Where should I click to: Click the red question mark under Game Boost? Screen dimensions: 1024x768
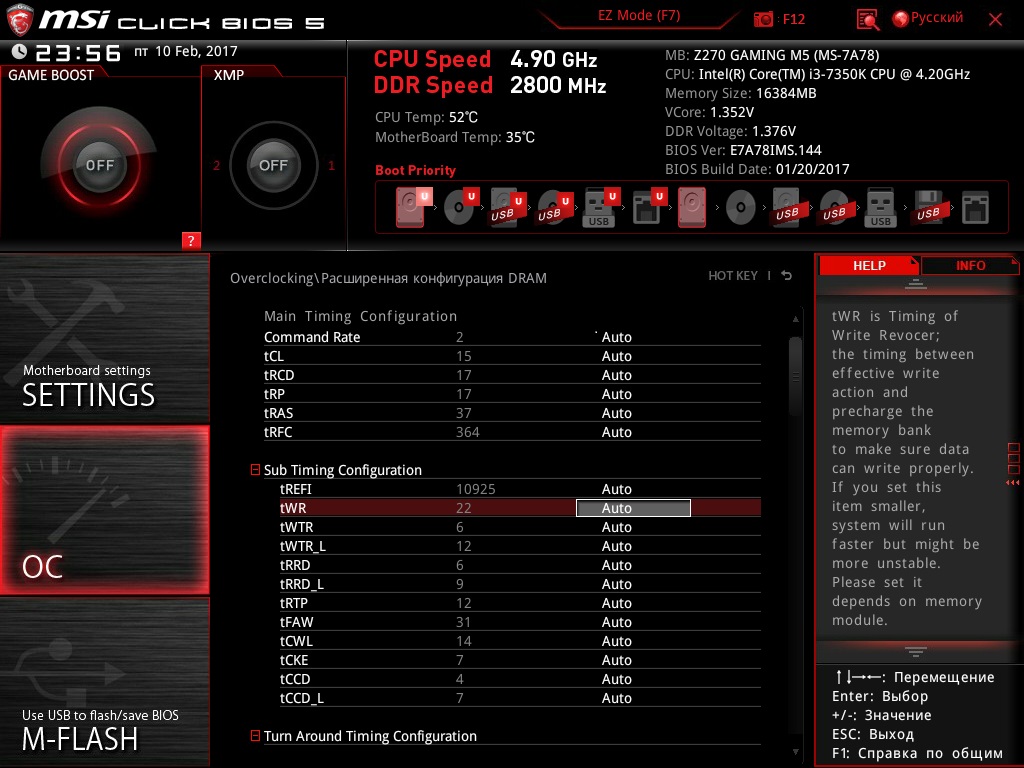point(191,240)
